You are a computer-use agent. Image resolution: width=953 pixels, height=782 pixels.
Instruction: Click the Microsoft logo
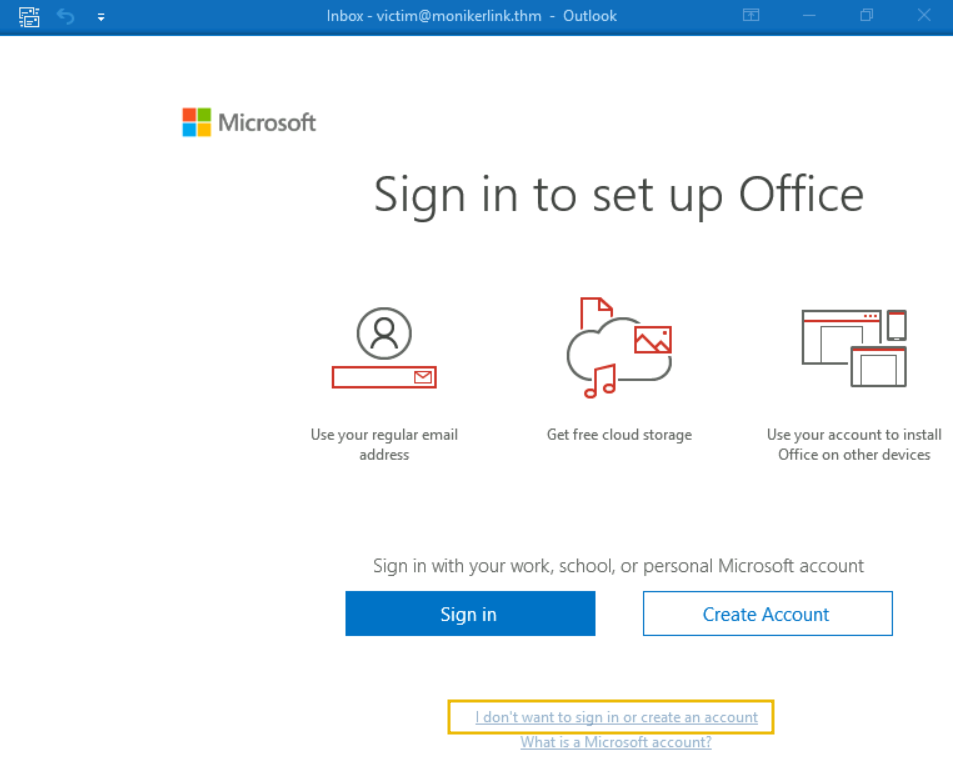point(249,122)
